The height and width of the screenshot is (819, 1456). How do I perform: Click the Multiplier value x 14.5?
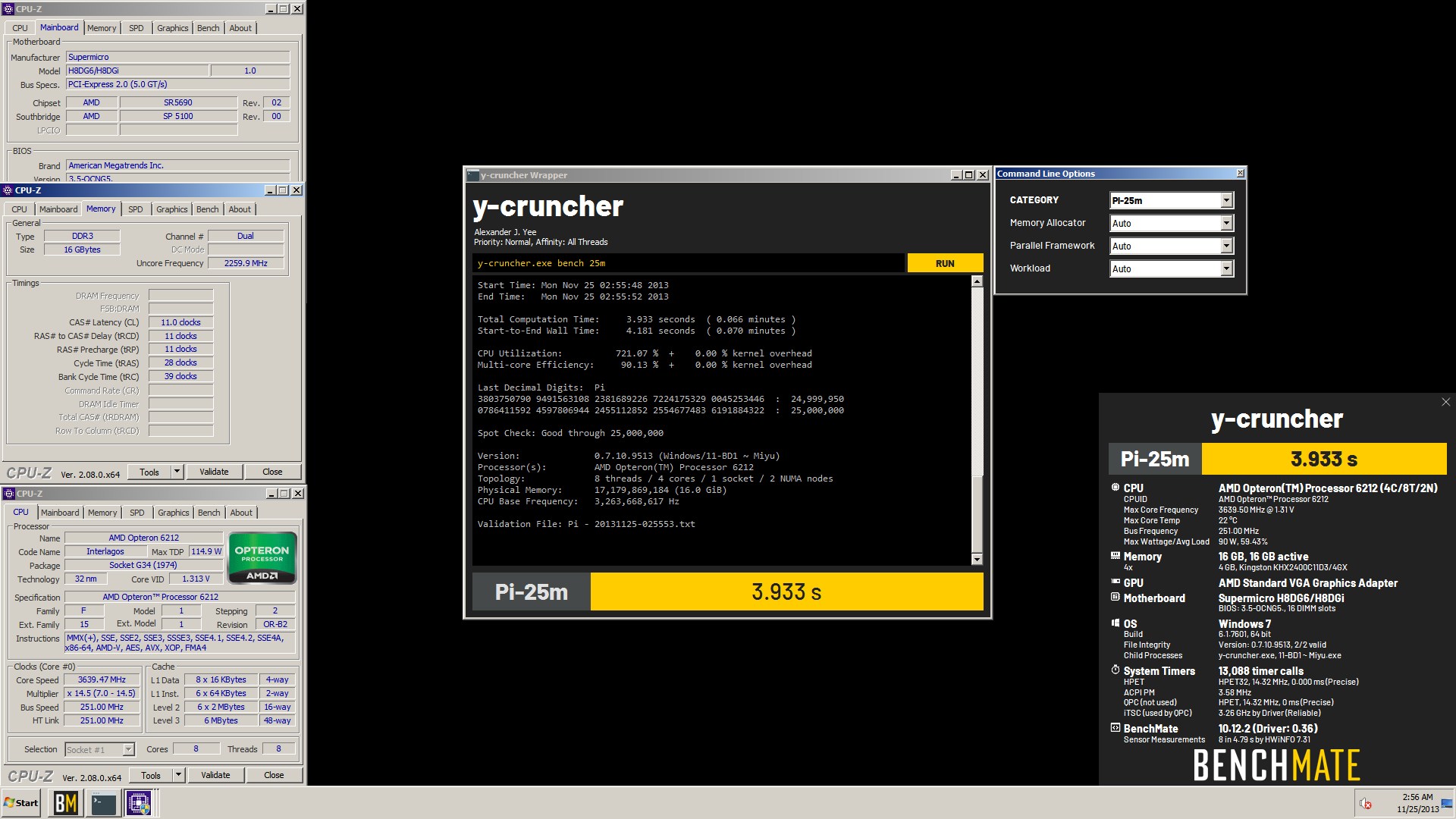pos(102,693)
